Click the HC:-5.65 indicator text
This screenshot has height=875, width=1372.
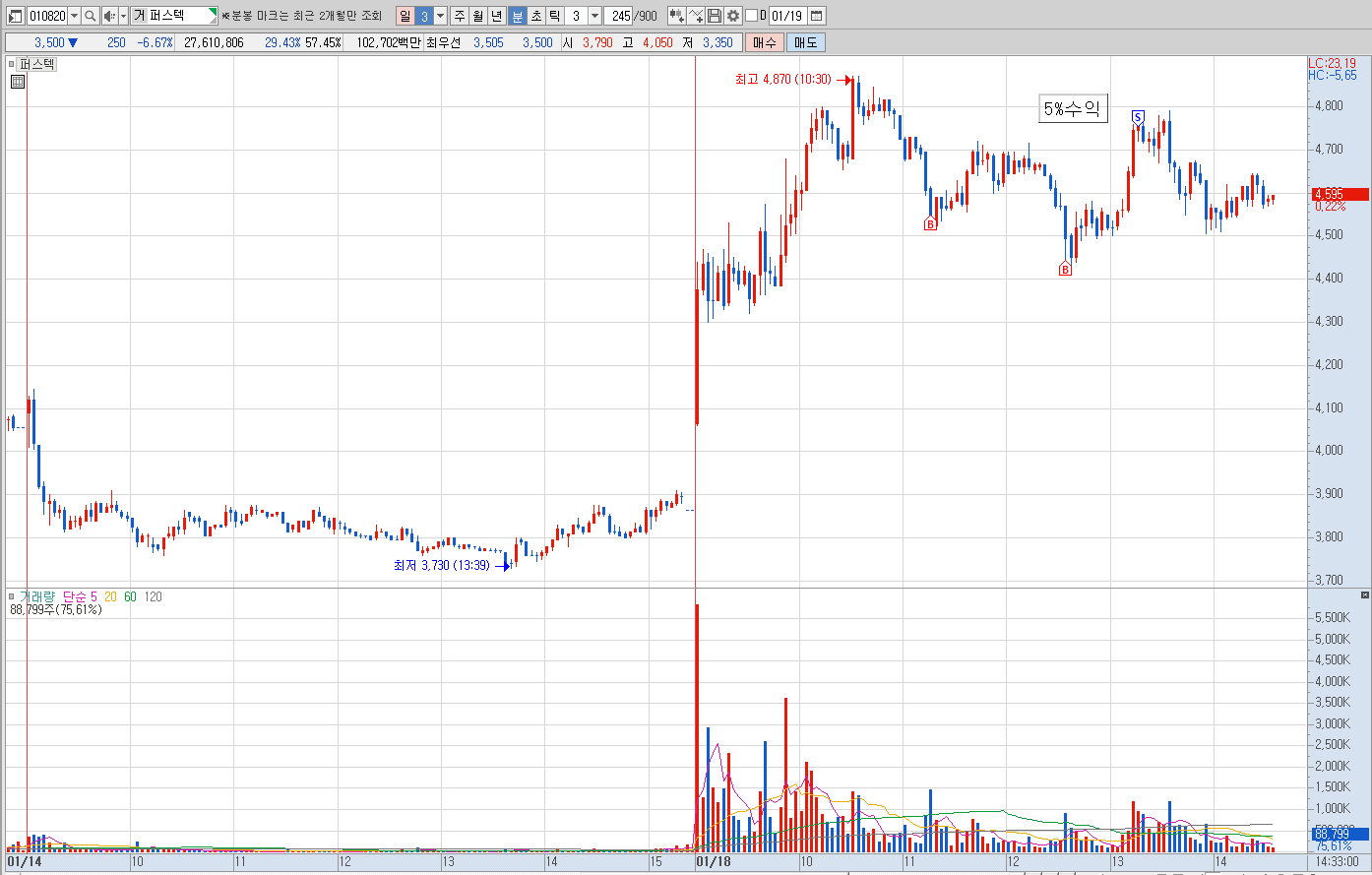point(1333,75)
